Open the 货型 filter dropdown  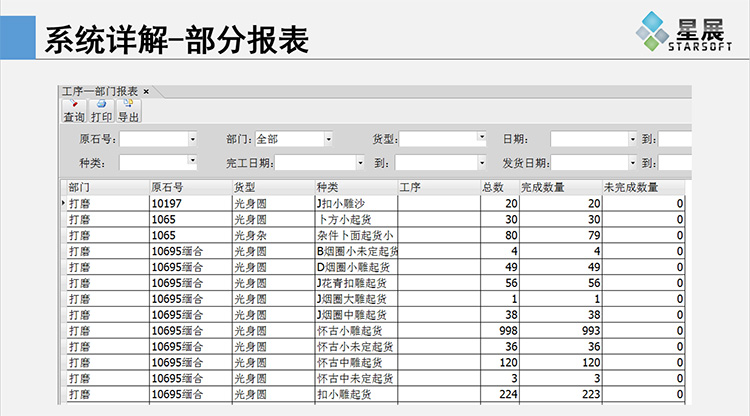481,138
